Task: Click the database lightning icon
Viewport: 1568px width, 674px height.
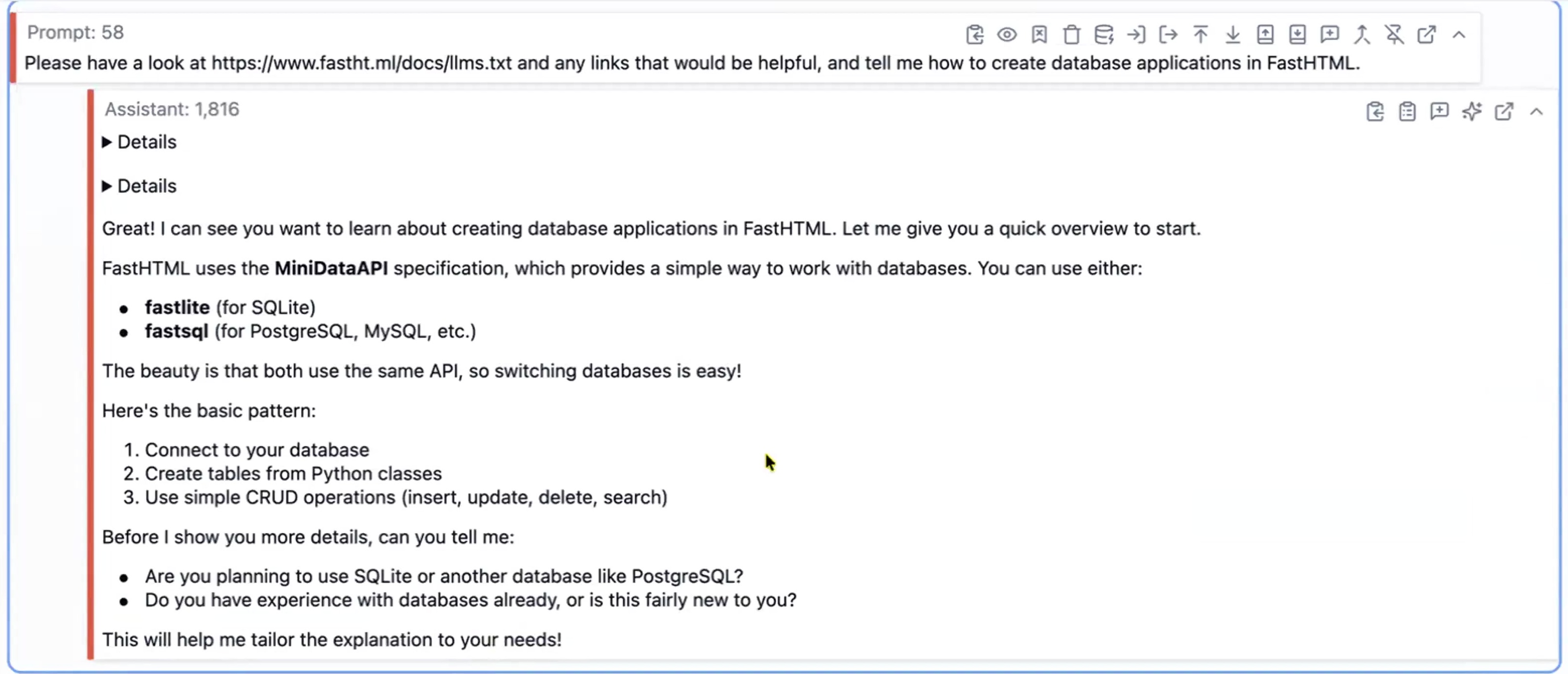Action: click(1103, 35)
